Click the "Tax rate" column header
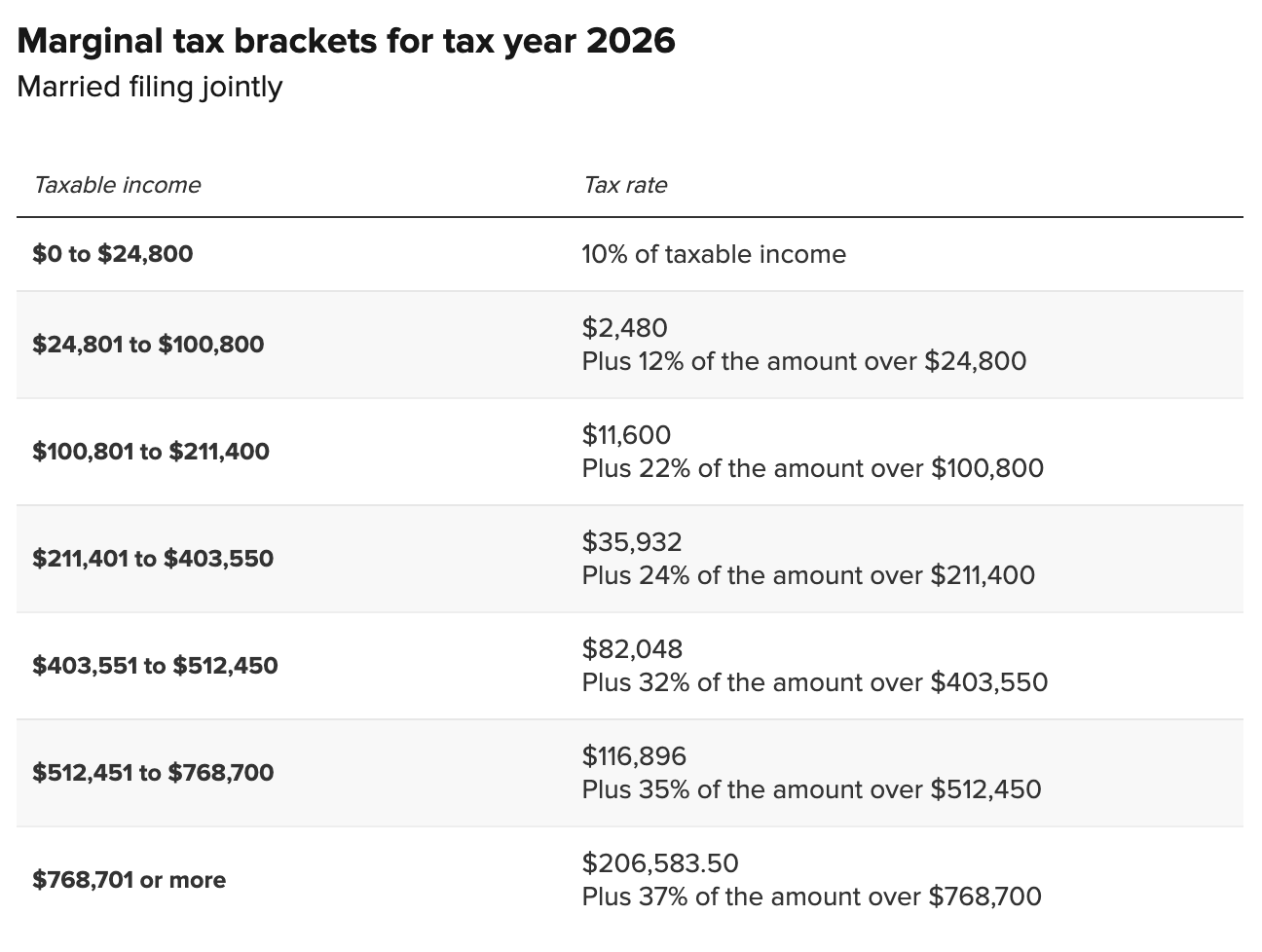 [625, 185]
